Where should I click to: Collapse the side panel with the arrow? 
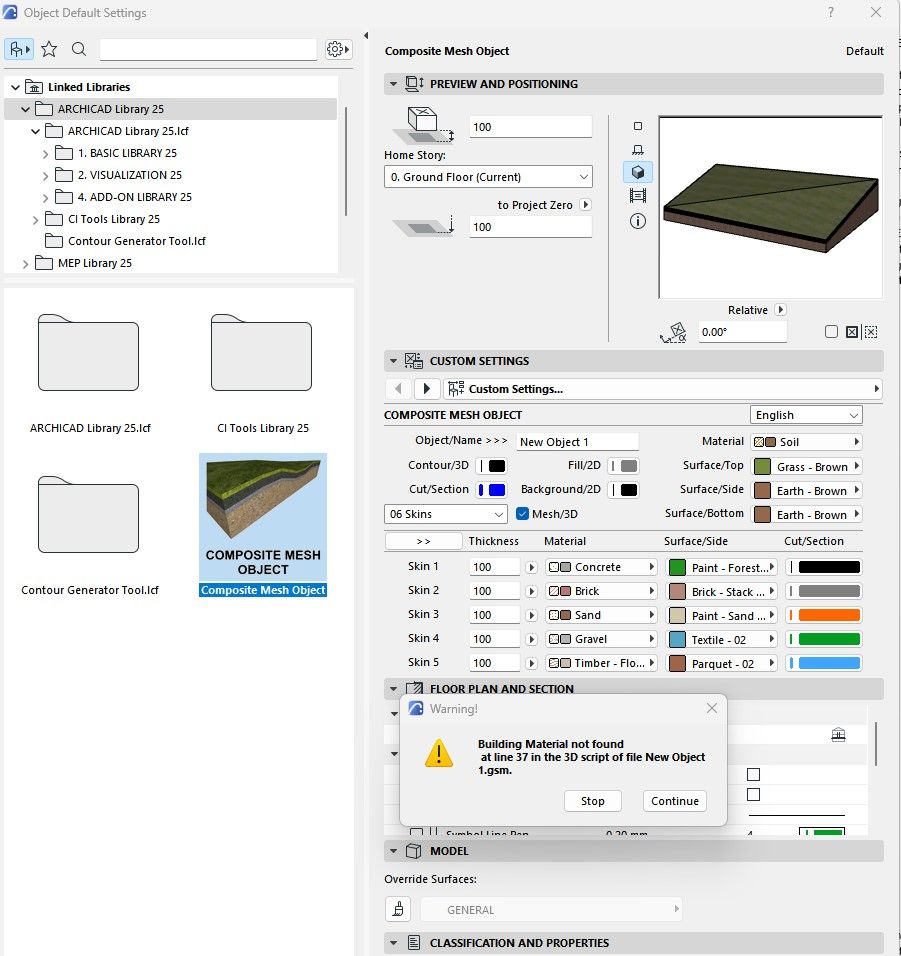coord(366,35)
